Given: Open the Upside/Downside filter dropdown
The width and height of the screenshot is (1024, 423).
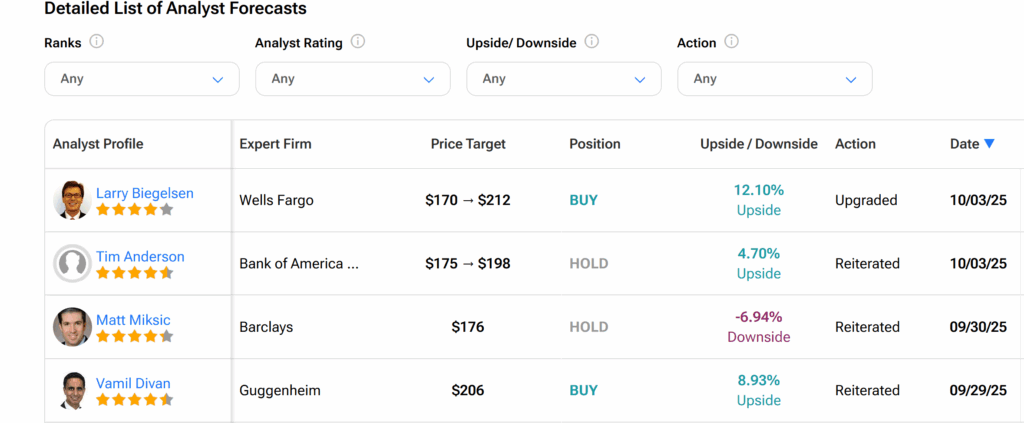Looking at the screenshot, I should (x=564, y=79).
